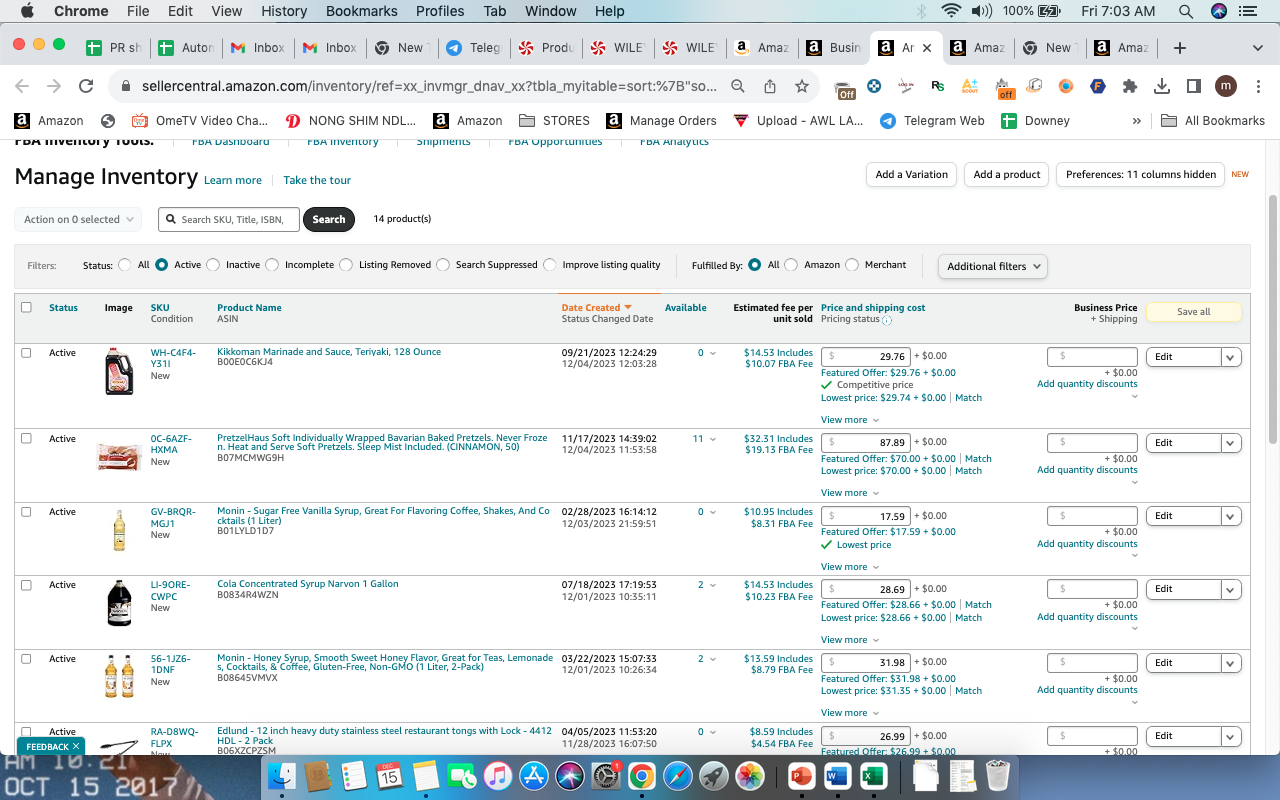Open the Chrome profile avatar
1280x800 pixels.
(1226, 86)
